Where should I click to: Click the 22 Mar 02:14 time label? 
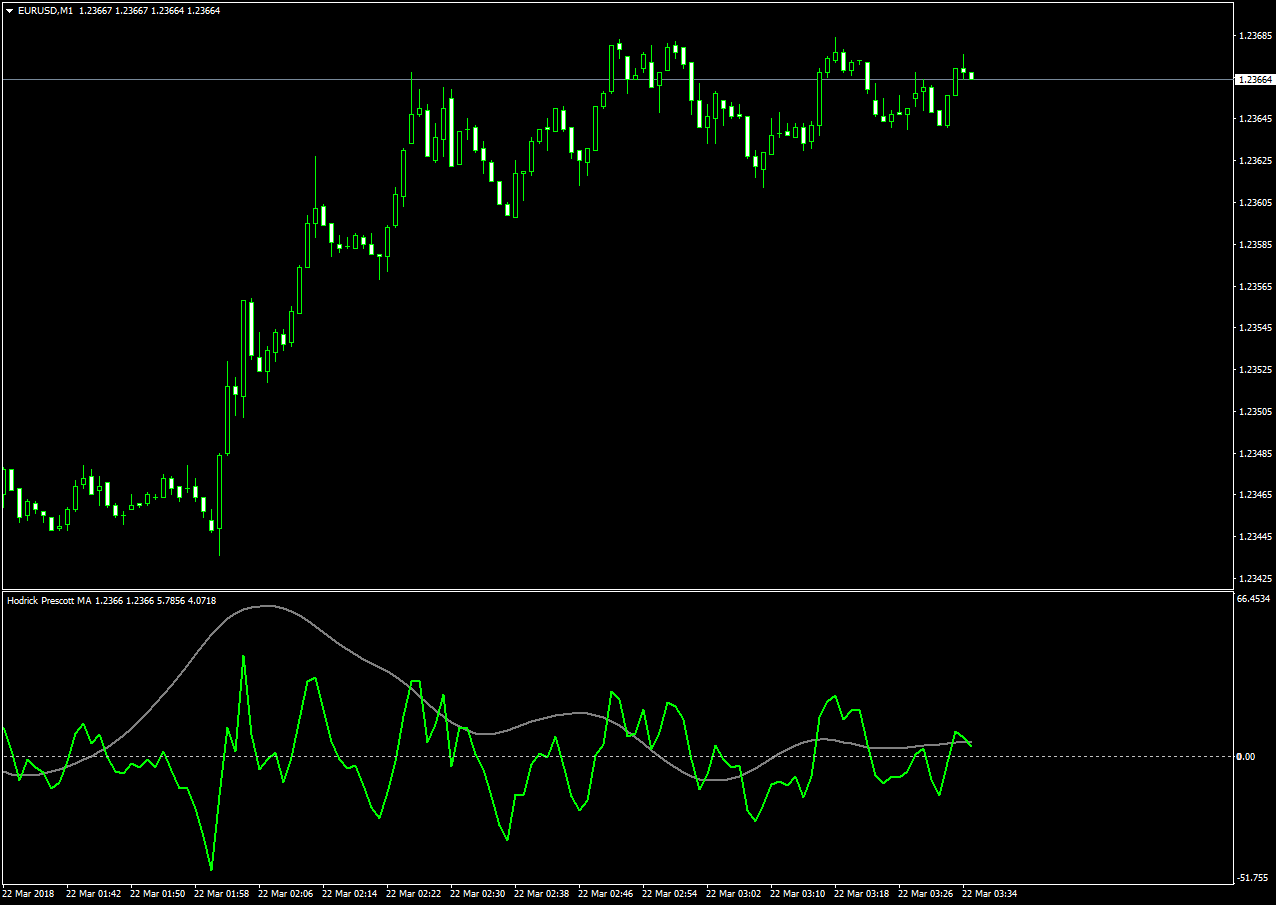[x=350, y=893]
